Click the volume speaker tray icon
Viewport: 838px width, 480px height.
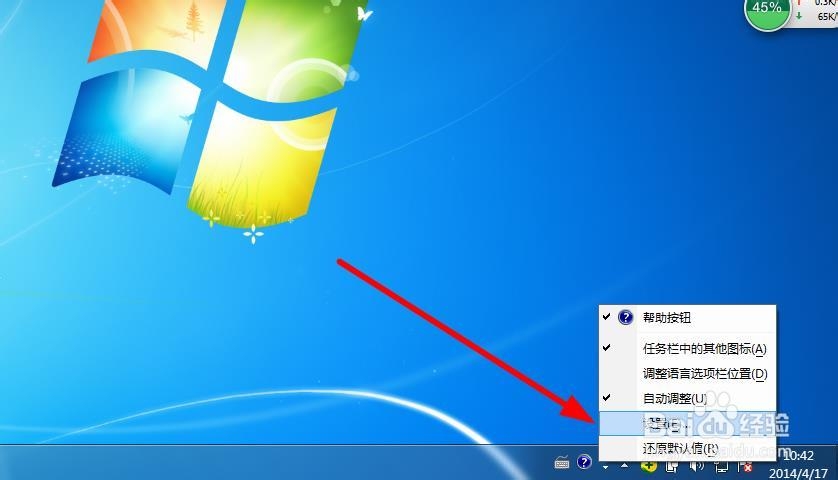pos(696,467)
